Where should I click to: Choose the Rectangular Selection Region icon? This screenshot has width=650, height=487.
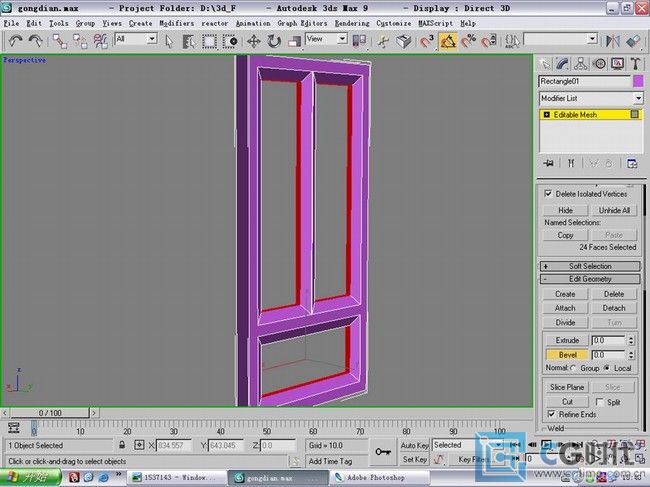pyautogui.click(x=209, y=41)
